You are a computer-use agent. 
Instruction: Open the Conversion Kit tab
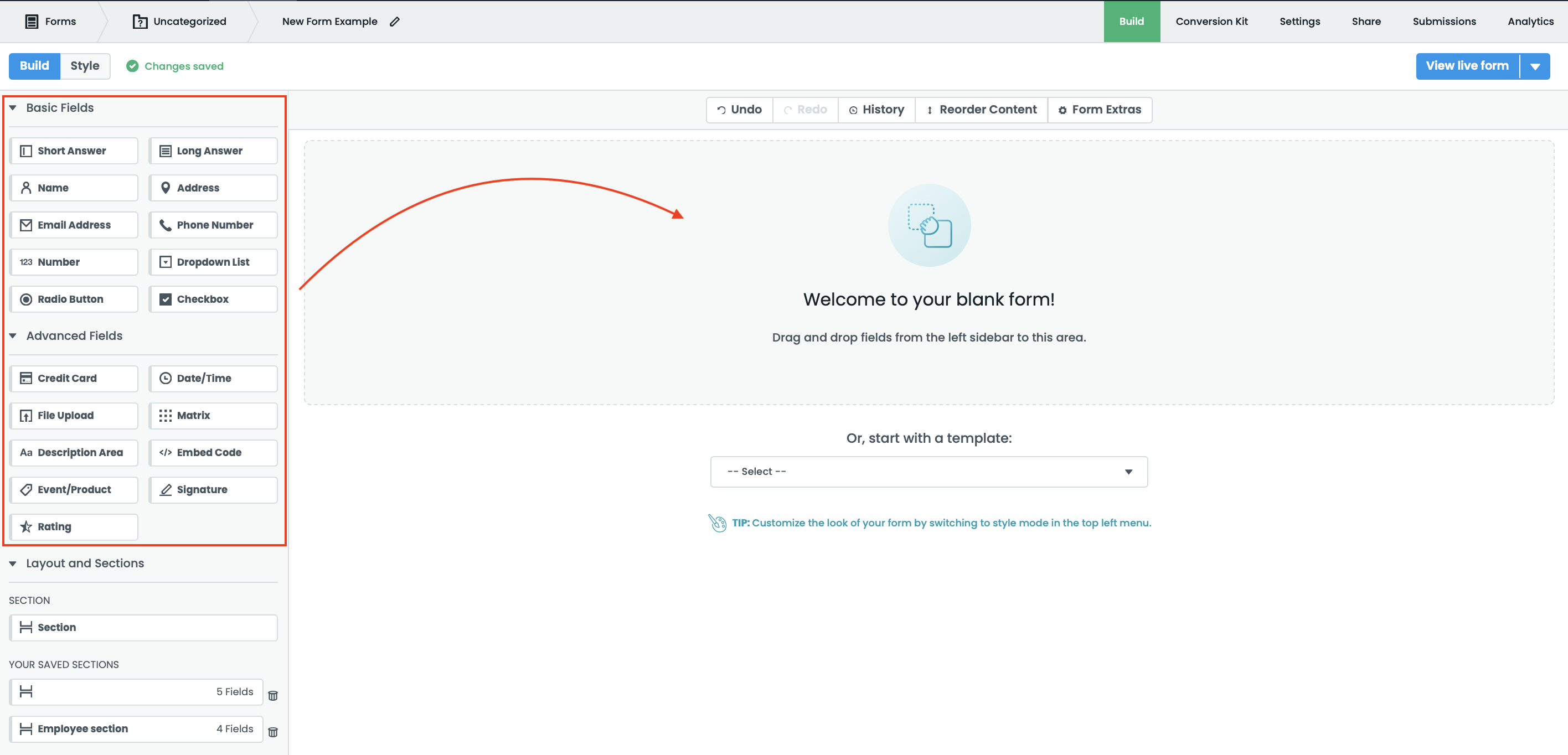click(1211, 21)
